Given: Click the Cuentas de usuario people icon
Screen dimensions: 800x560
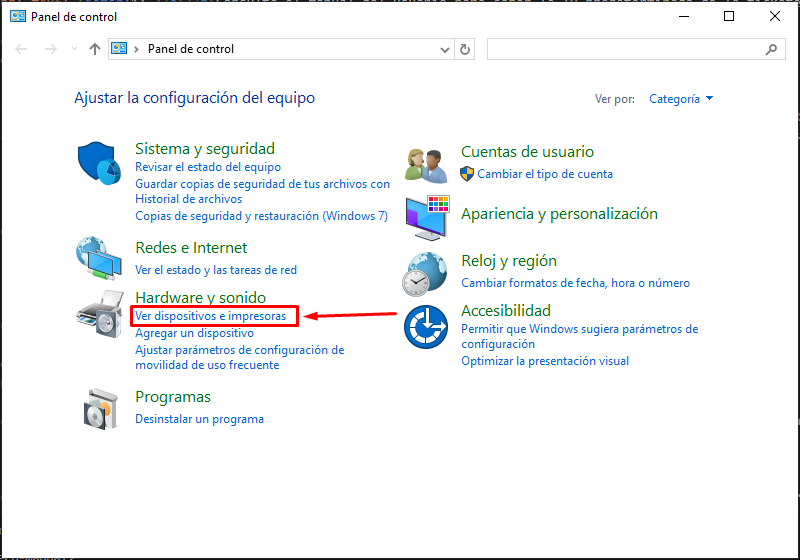Looking at the screenshot, I should tap(427, 166).
